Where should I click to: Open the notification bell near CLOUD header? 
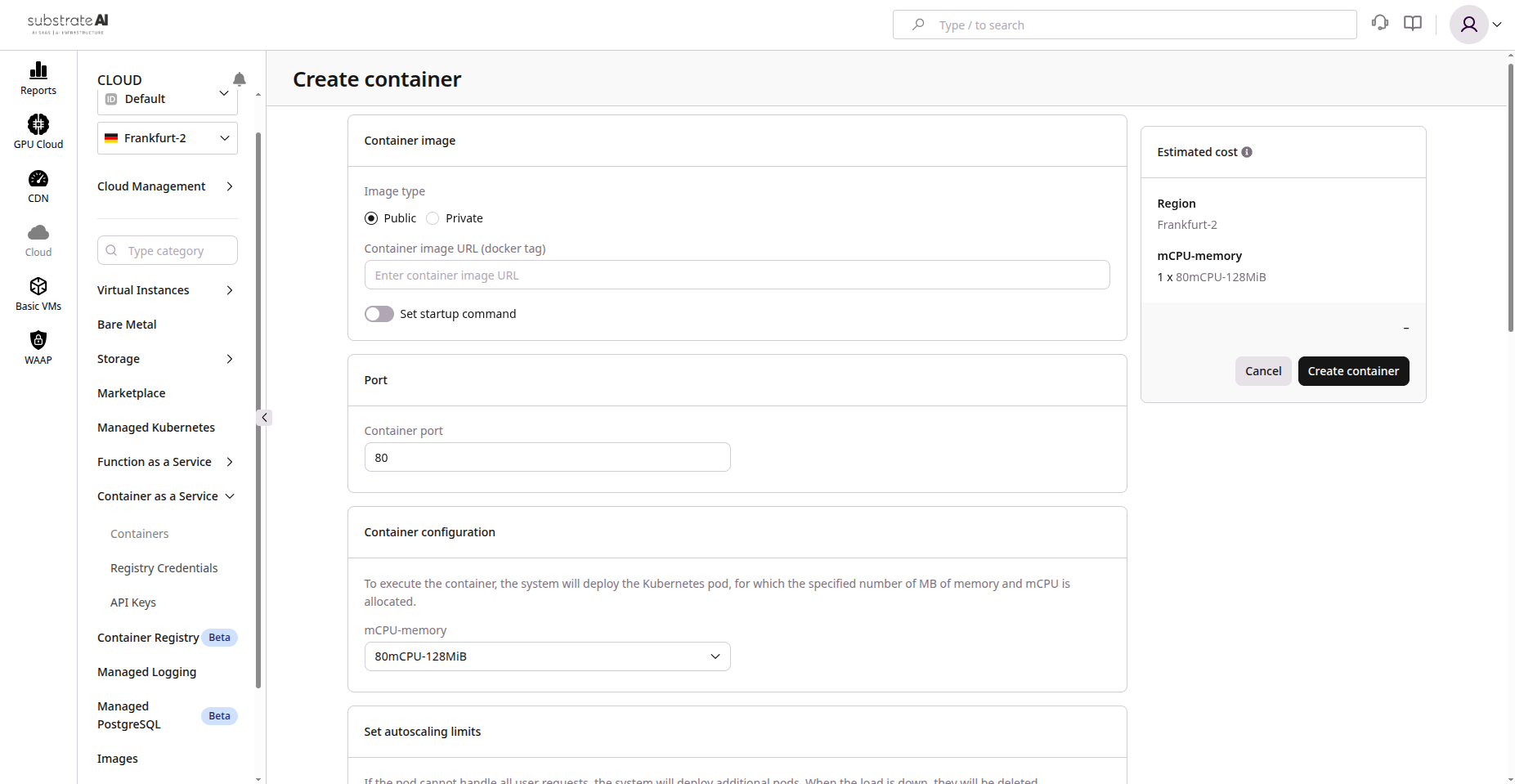click(239, 78)
